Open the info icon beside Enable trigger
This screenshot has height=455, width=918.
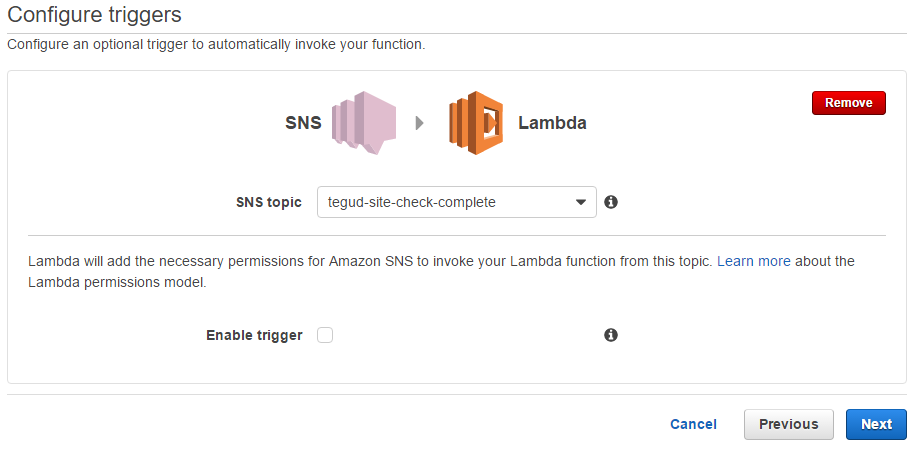(611, 335)
